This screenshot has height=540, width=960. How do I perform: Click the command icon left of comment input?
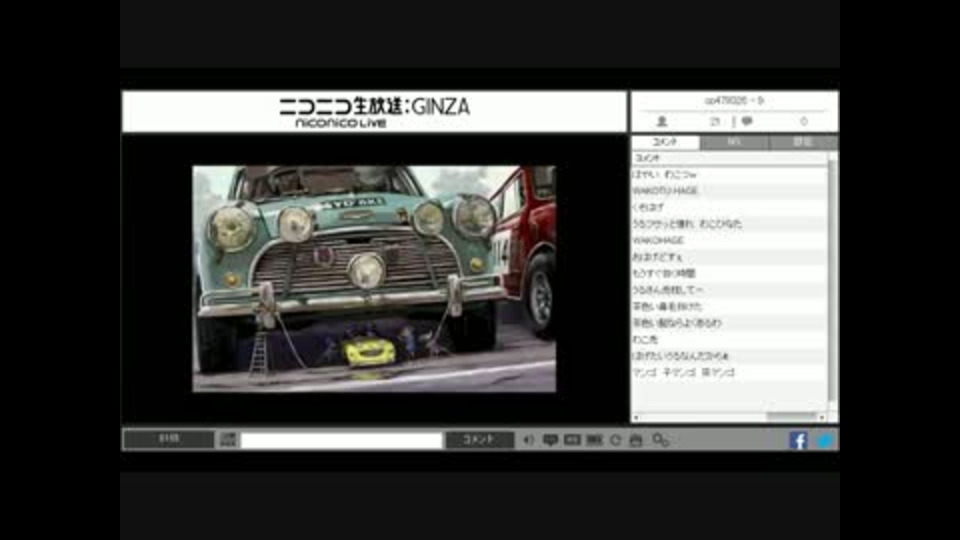click(228, 440)
